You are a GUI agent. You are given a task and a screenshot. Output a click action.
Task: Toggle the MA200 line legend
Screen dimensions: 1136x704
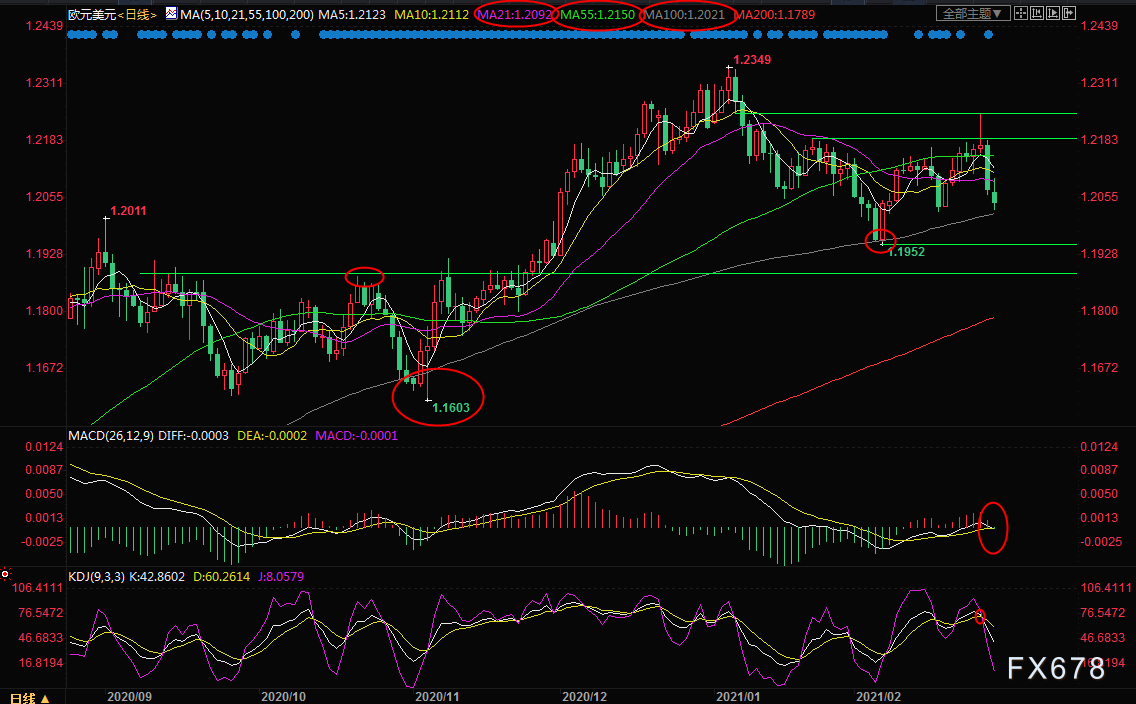click(x=774, y=14)
